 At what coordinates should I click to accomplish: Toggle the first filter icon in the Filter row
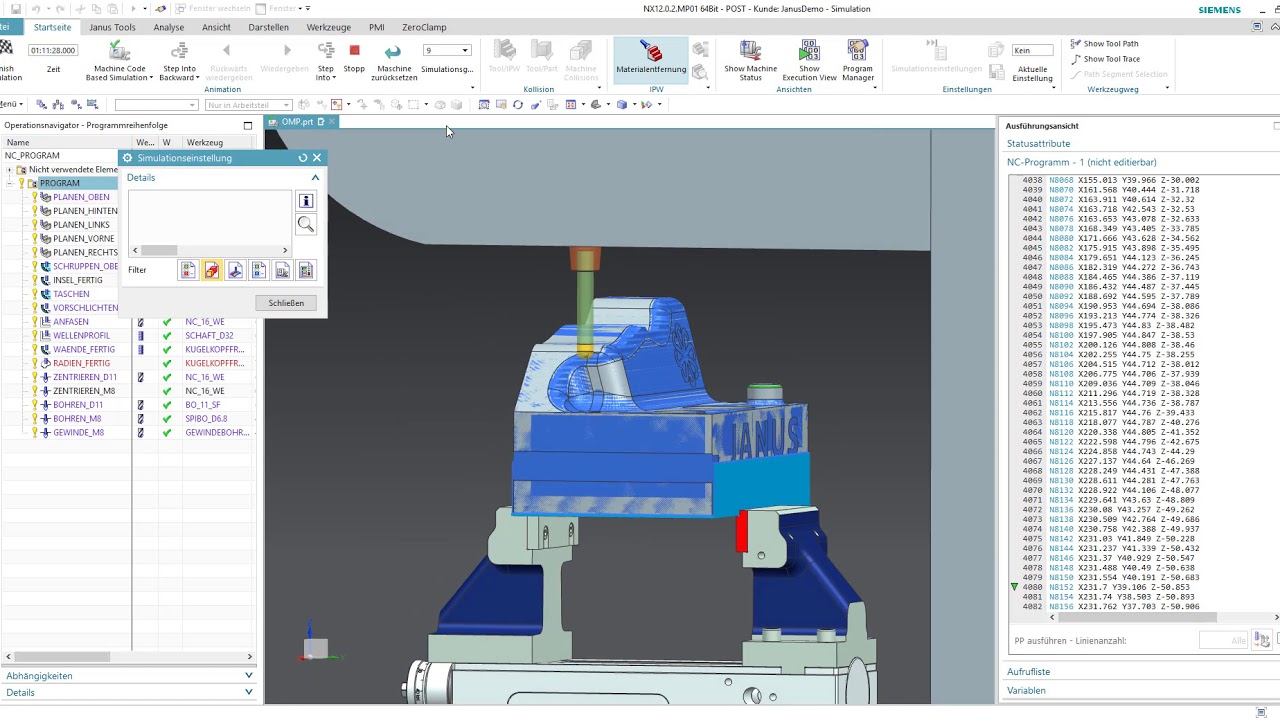pyautogui.click(x=188, y=270)
